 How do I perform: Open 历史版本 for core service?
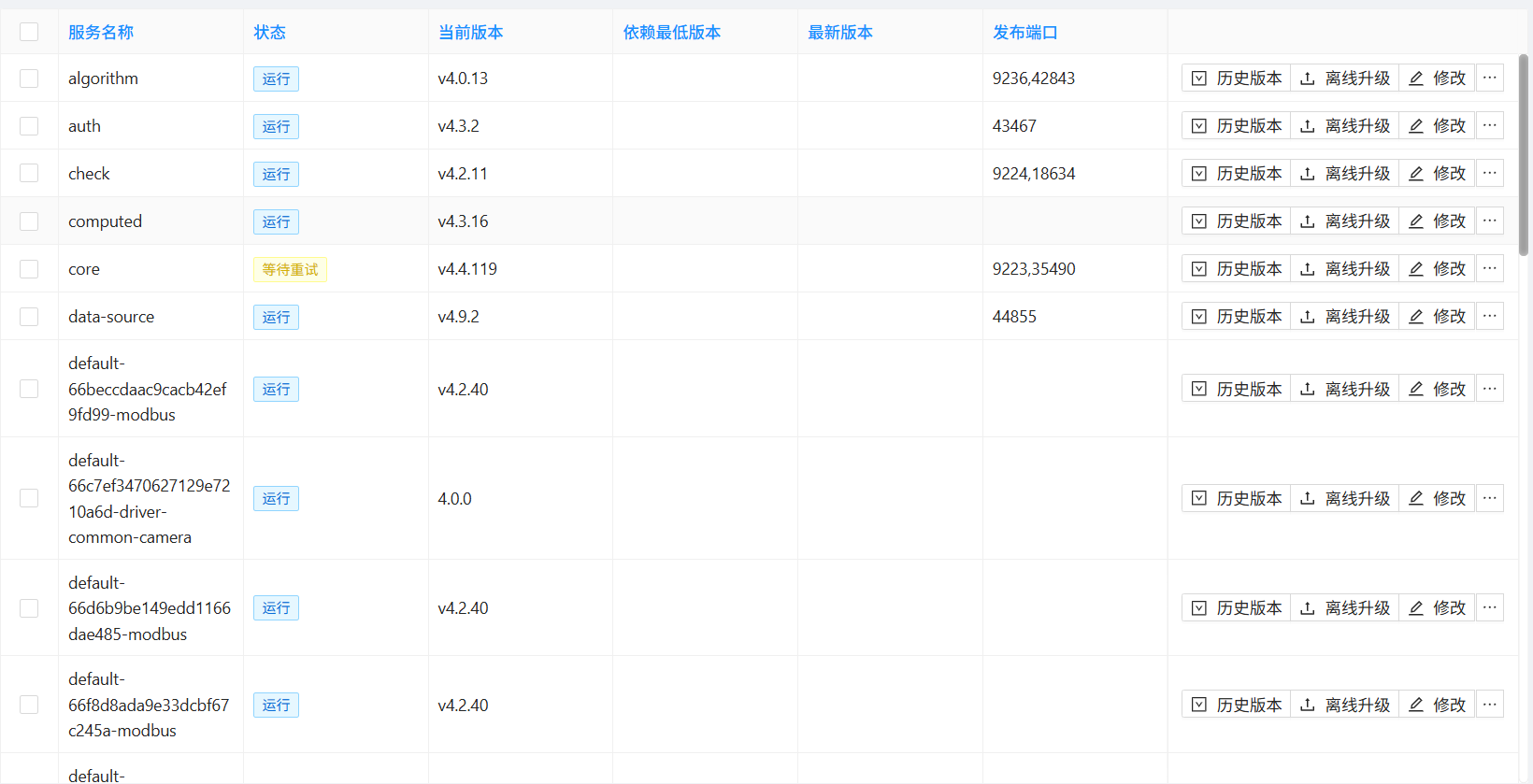coord(1236,269)
